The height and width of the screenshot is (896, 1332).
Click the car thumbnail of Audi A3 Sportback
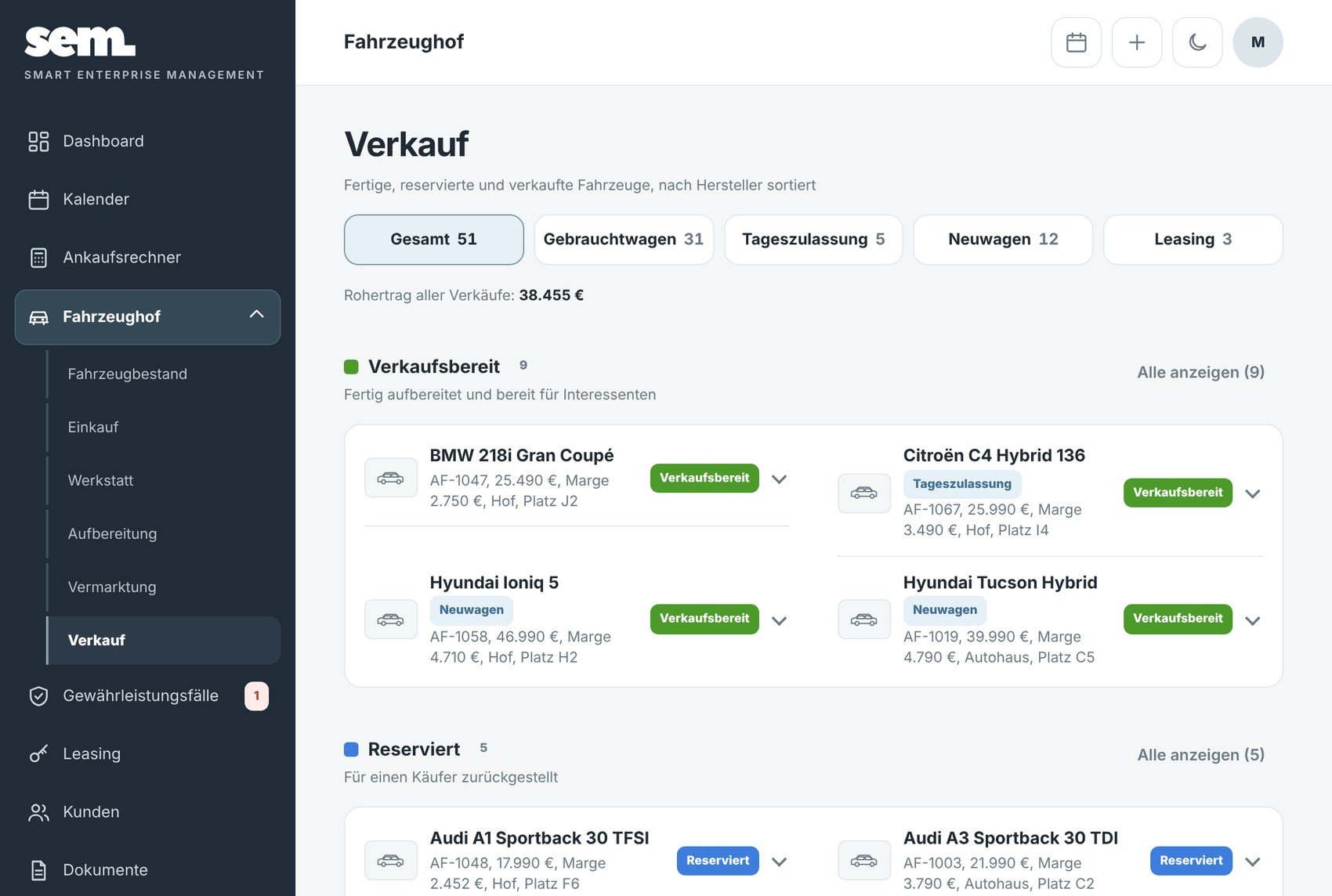click(863, 861)
